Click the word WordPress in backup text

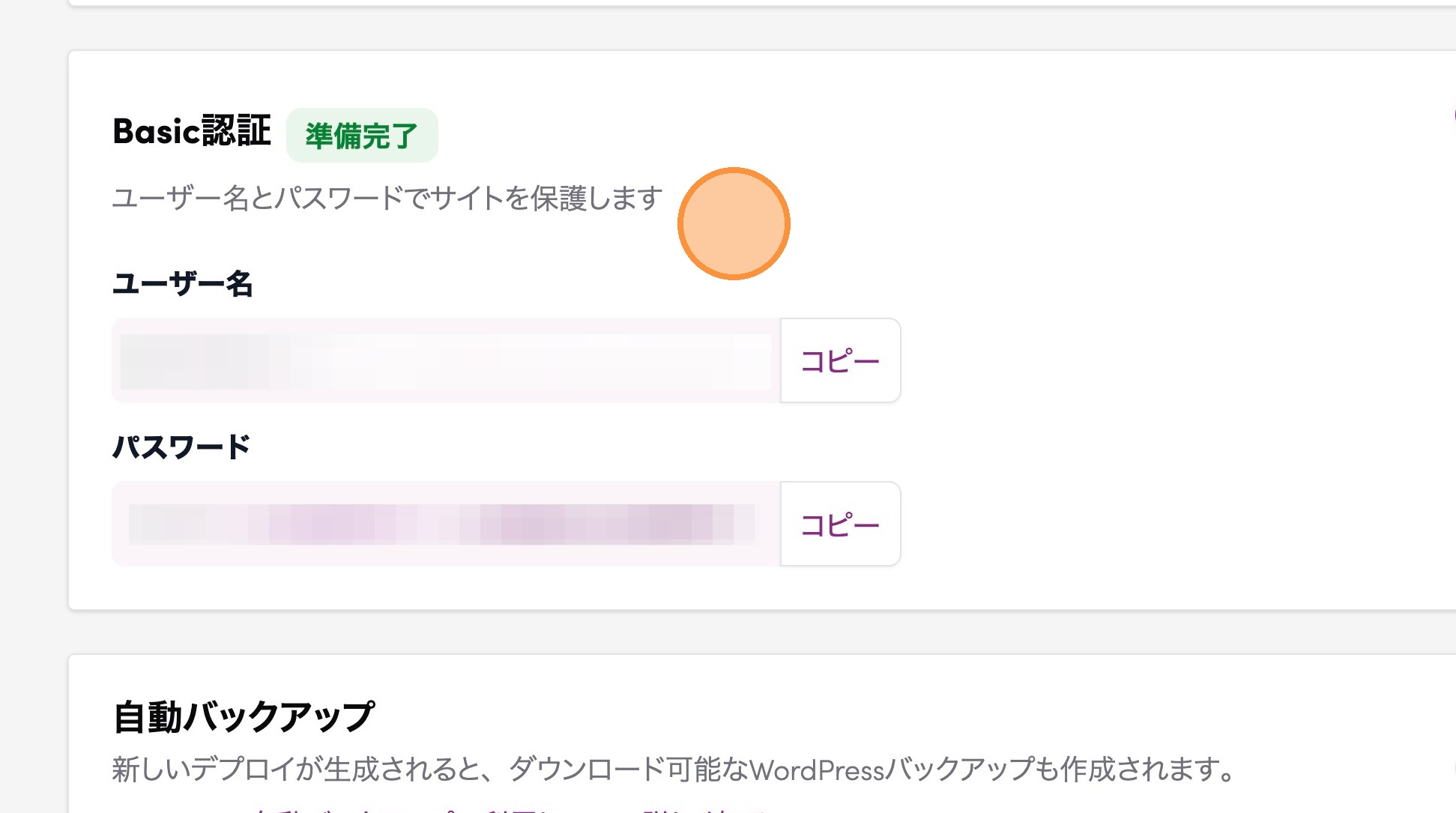click(817, 770)
